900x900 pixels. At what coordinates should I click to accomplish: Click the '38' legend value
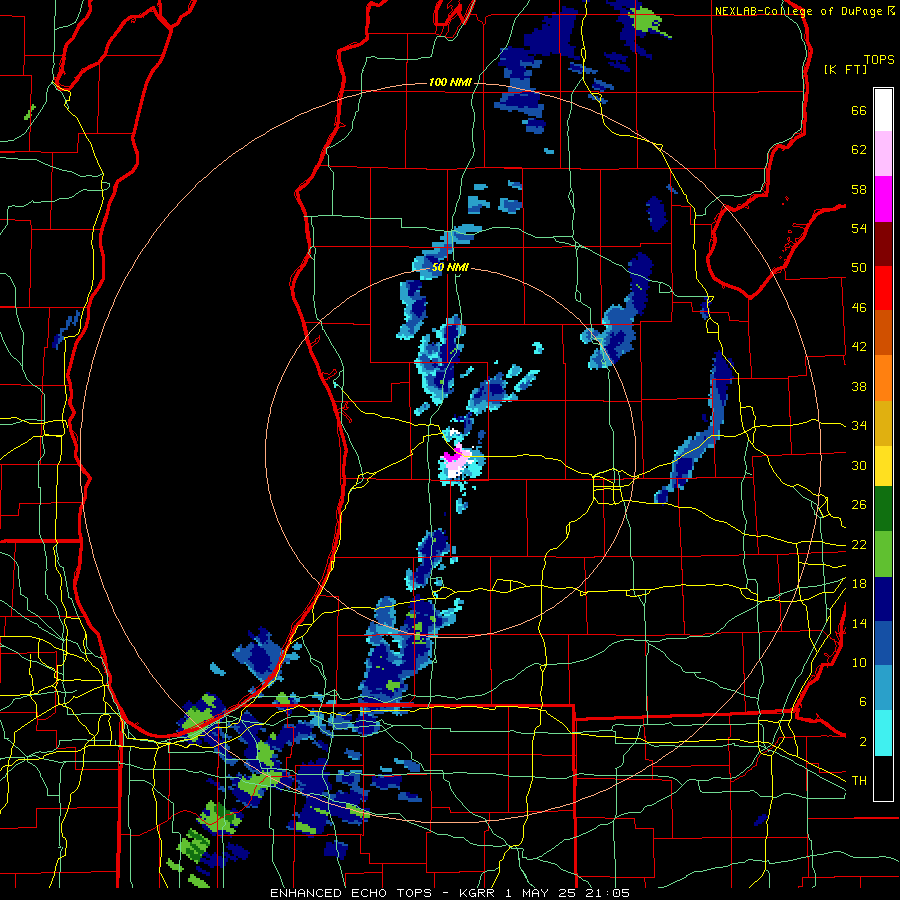coord(859,387)
